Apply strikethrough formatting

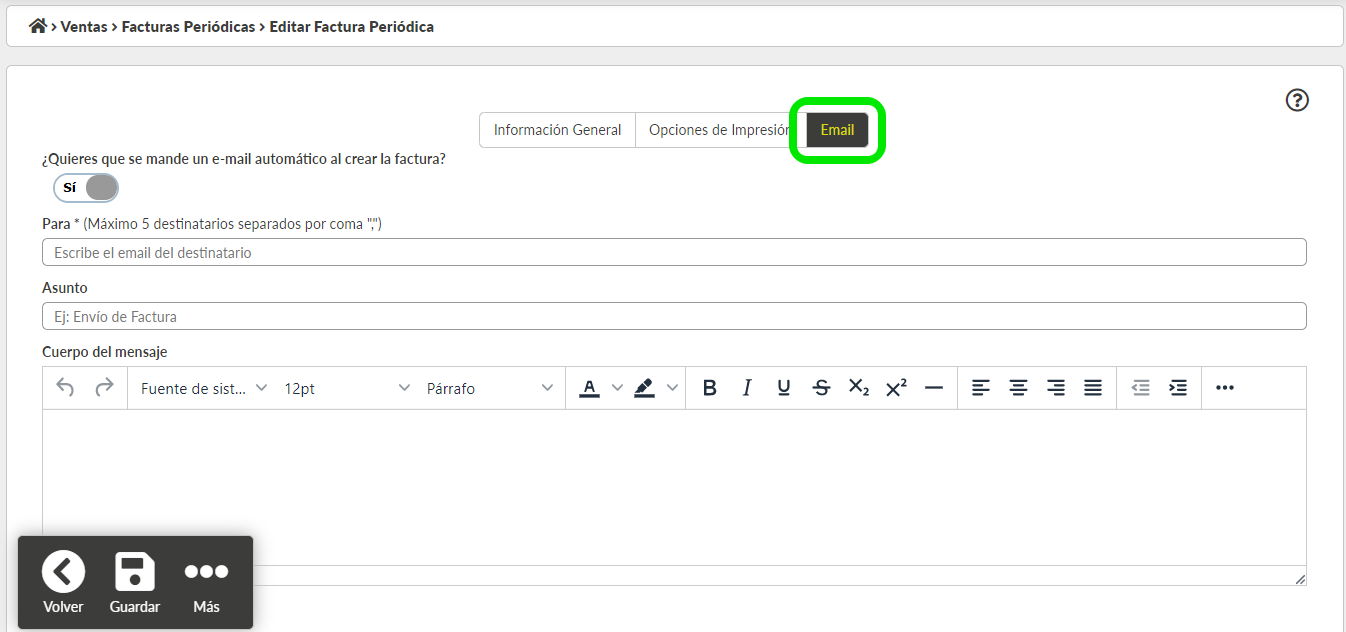tap(821, 388)
